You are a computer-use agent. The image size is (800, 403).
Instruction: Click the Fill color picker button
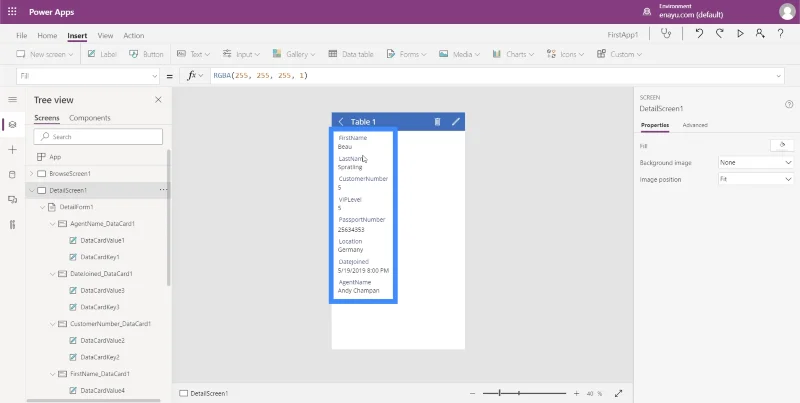[x=782, y=145]
